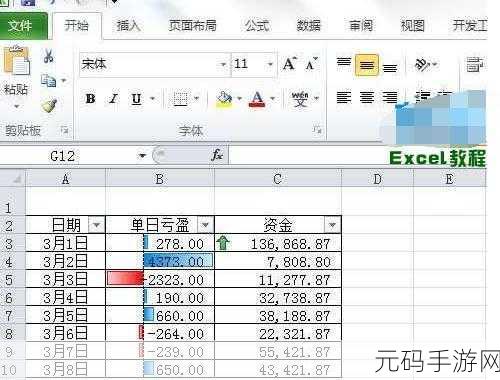This screenshot has height=380, width=500.
Task: Apply cell borders button
Action: [181, 99]
